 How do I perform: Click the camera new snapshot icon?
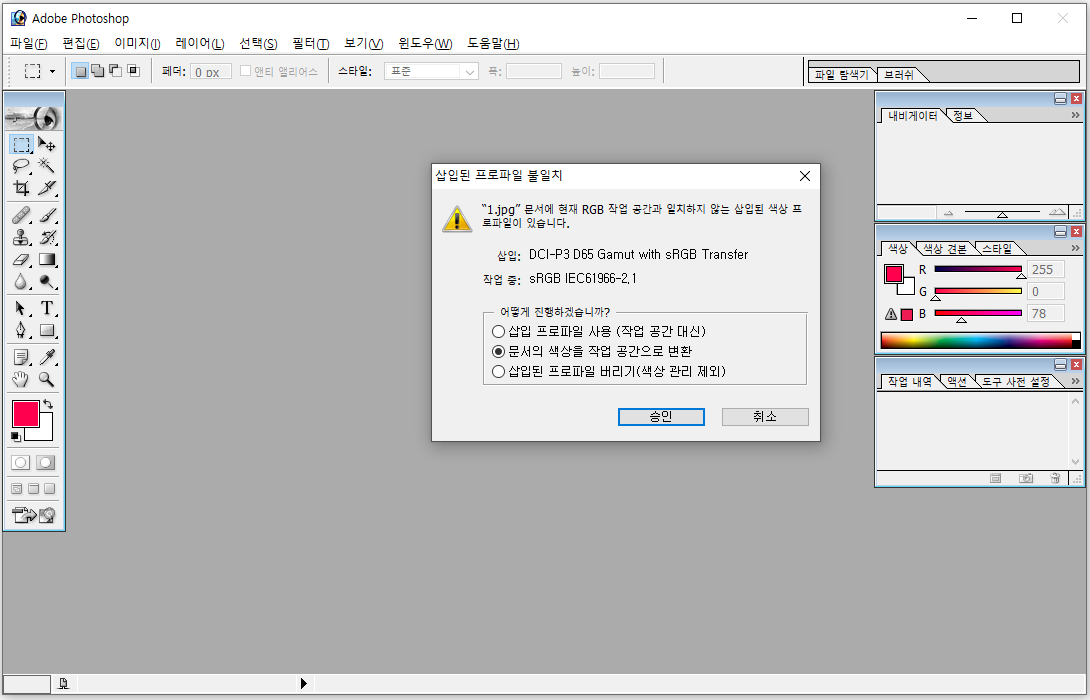1026,478
